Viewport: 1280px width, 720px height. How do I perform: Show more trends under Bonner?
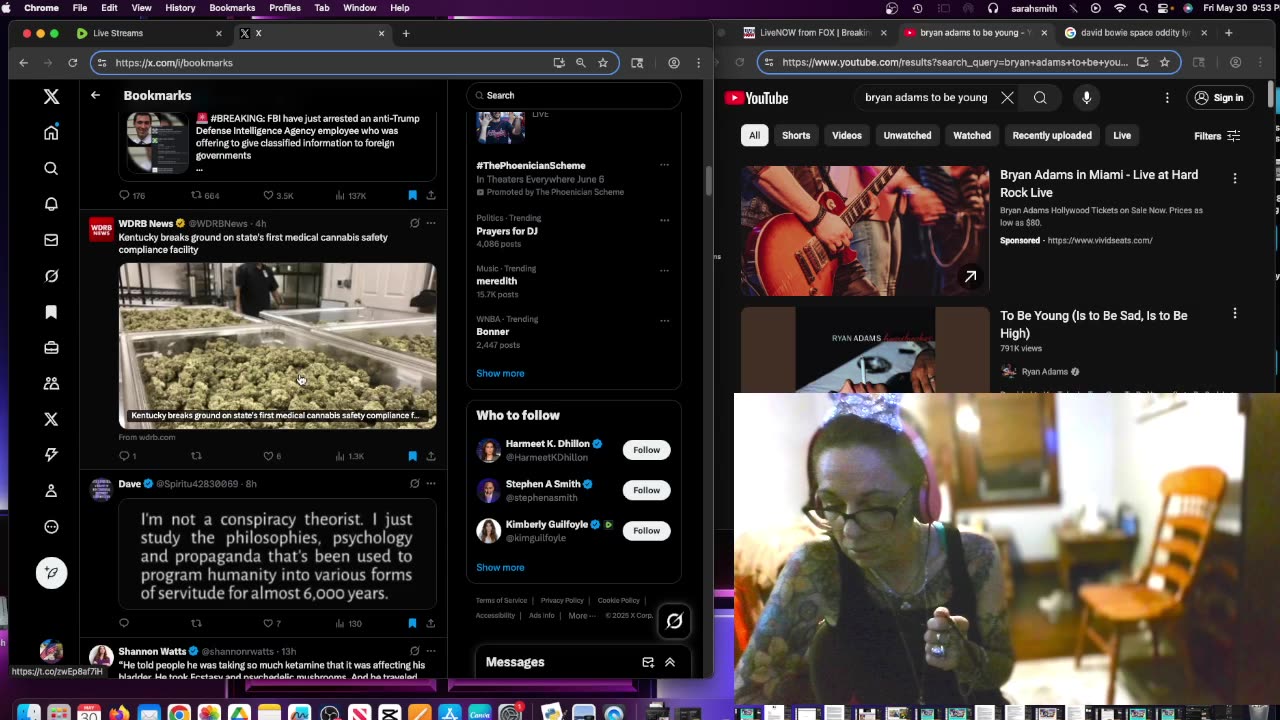click(x=500, y=373)
